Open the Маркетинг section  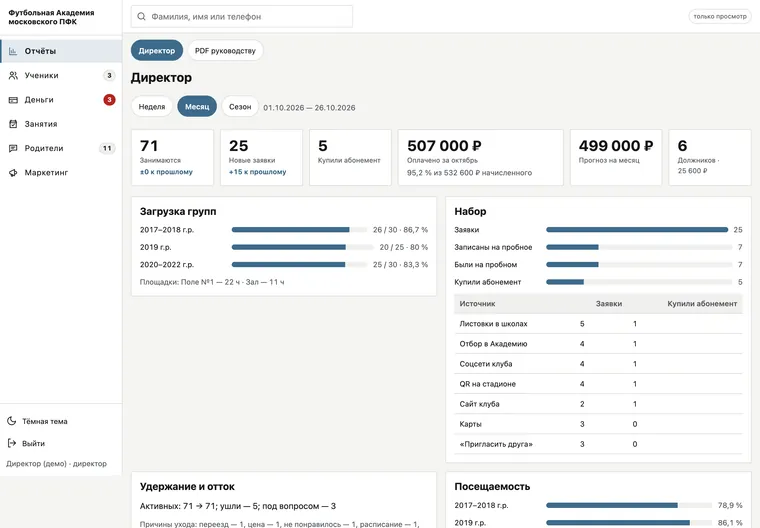(61, 173)
